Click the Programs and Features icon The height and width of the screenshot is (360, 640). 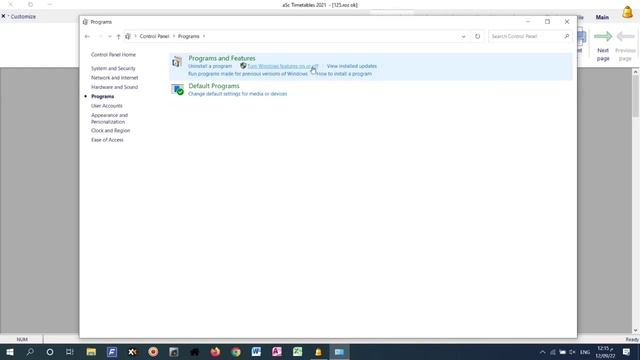[x=177, y=62]
